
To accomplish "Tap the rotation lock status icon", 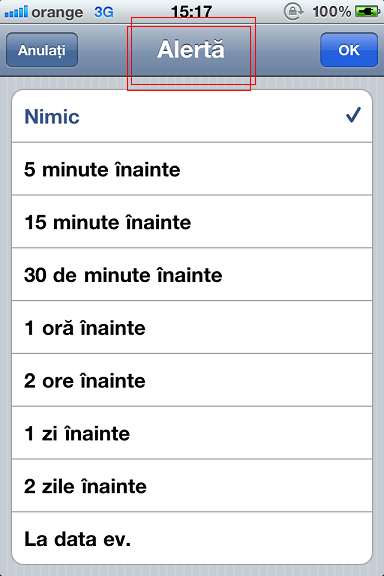I will pos(293,12).
